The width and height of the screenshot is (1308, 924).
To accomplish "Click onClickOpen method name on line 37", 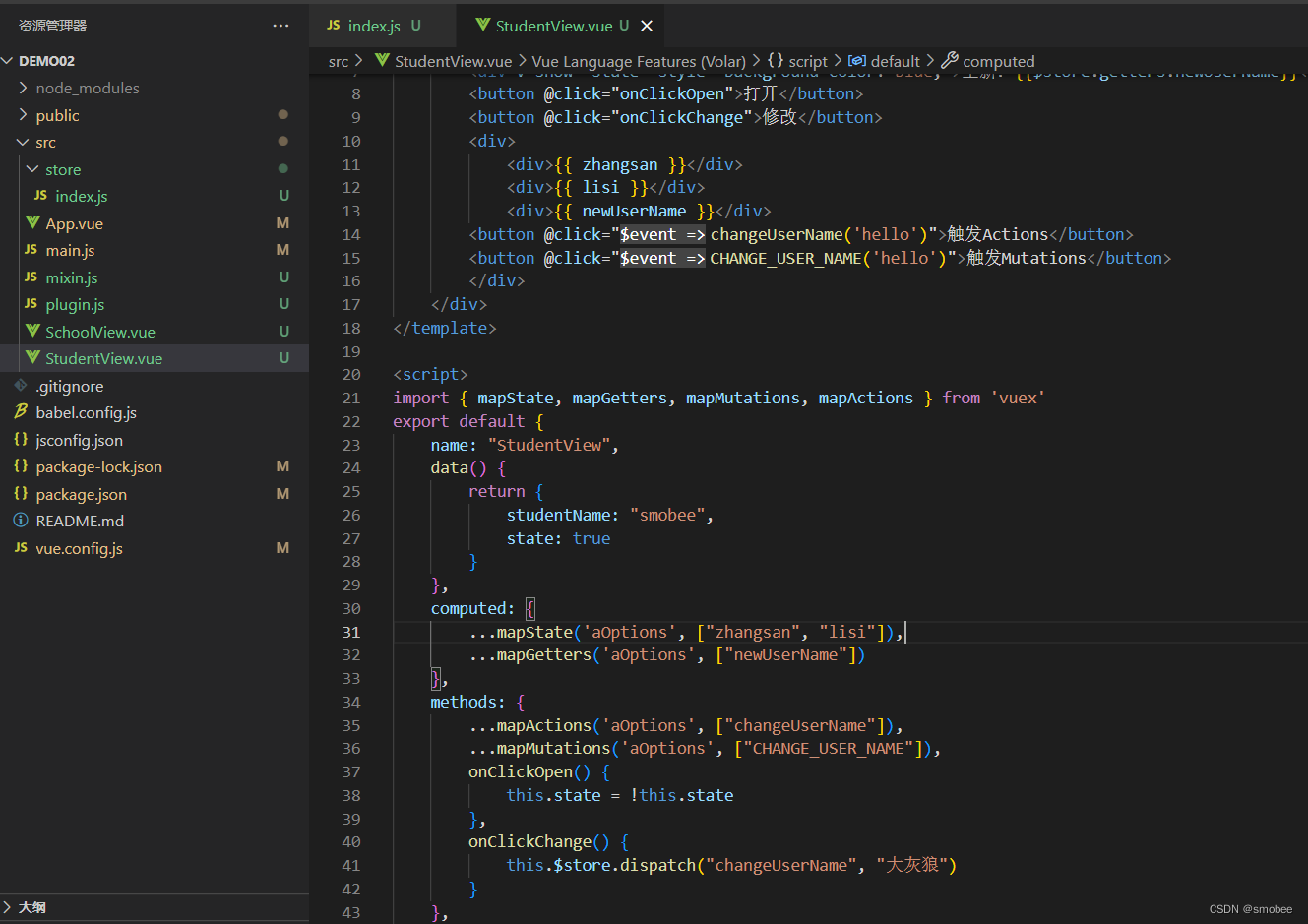I will pyautogui.click(x=521, y=772).
